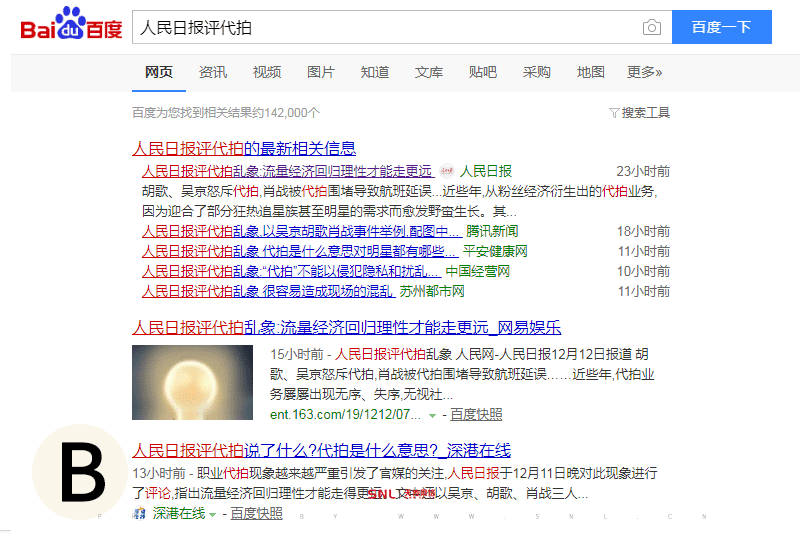Viewport: 800px width, 533px height.
Task: Switch to the 资讯 tab
Action: (x=213, y=72)
